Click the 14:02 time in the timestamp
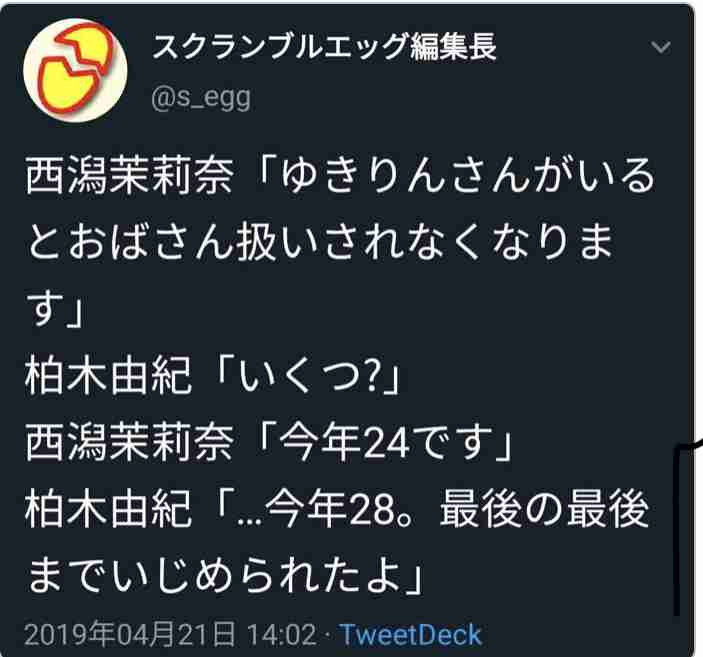 [281, 635]
